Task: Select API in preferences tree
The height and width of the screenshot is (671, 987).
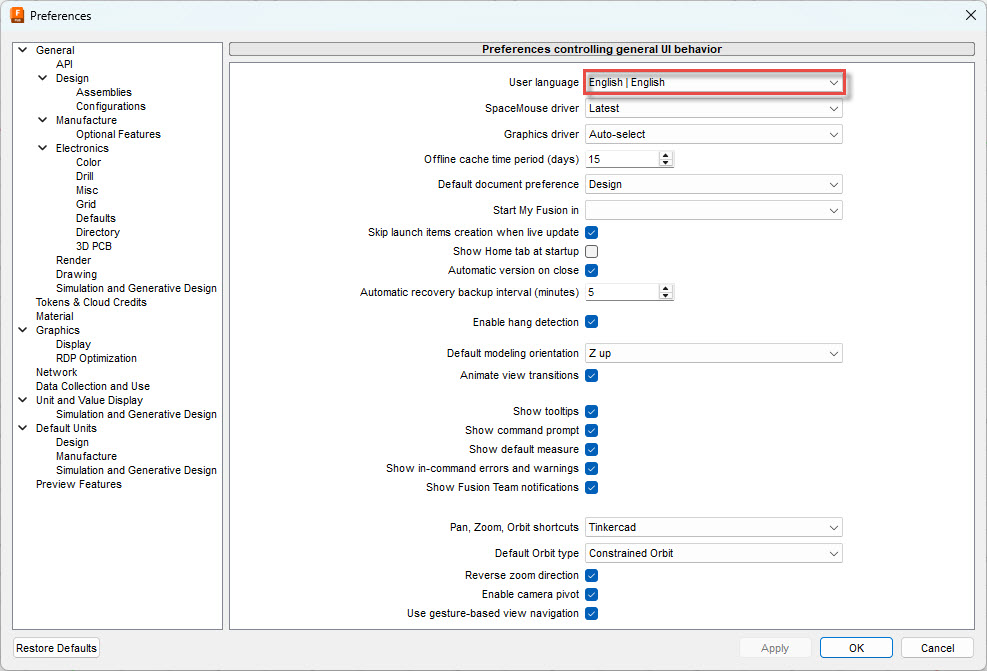Action: coord(64,64)
